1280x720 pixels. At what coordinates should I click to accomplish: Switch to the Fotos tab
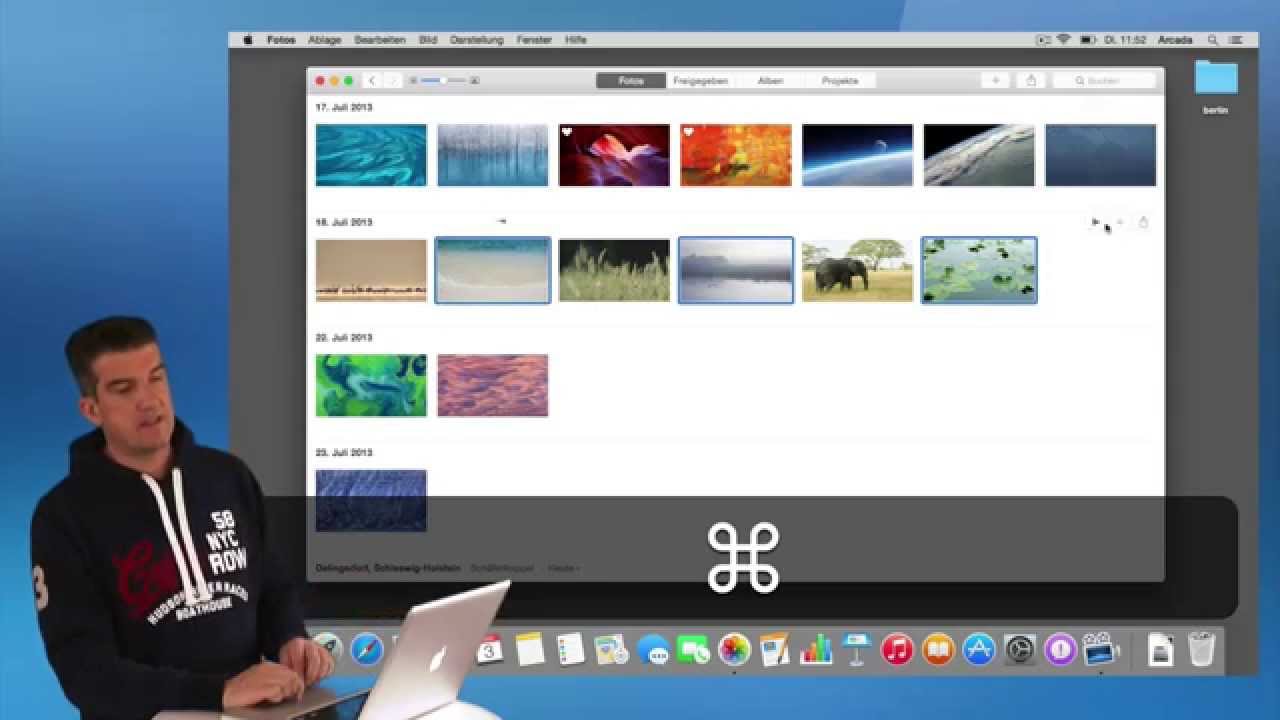[631, 81]
